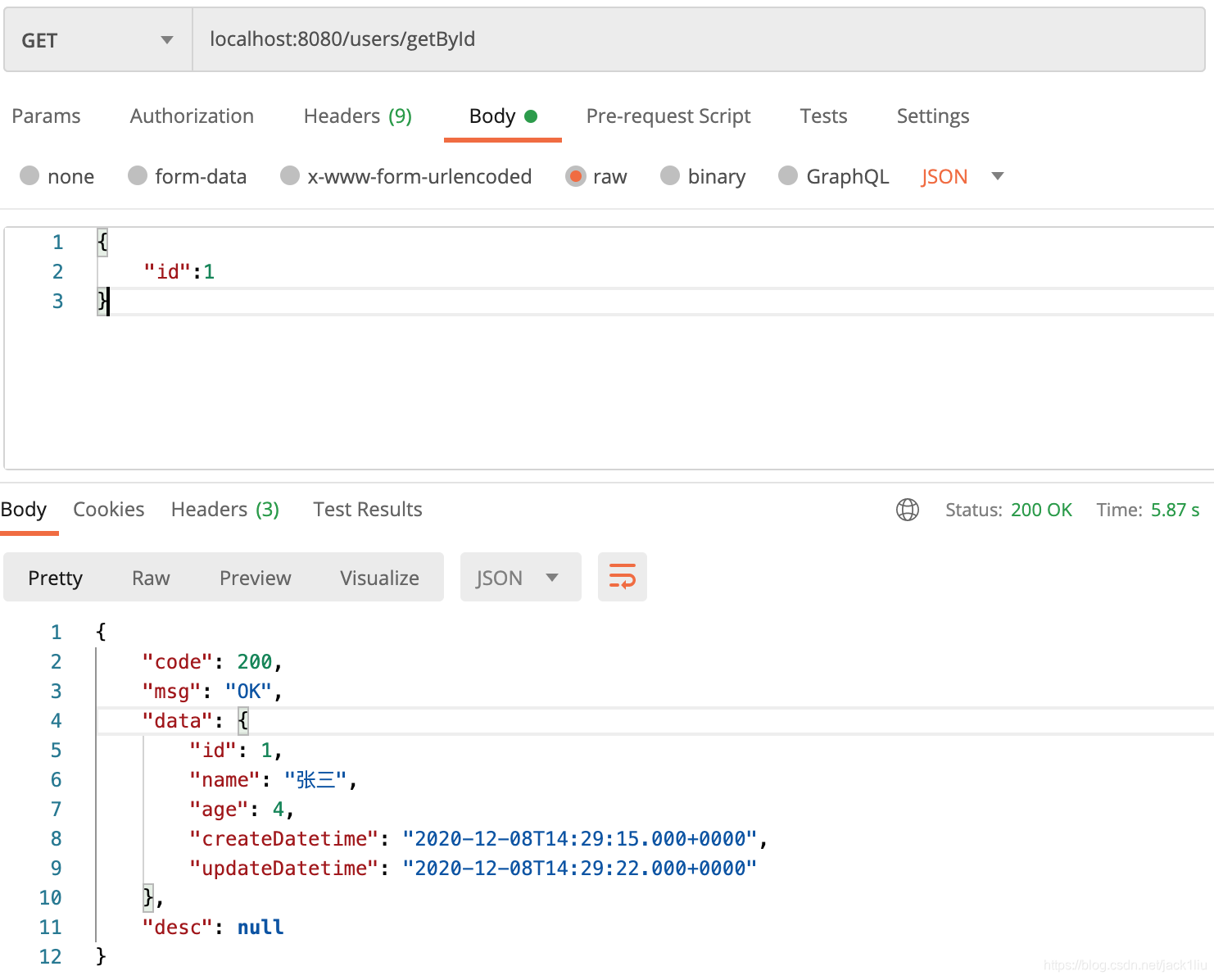The image size is (1214, 980).
Task: Select the response Body tab
Action: [24, 510]
